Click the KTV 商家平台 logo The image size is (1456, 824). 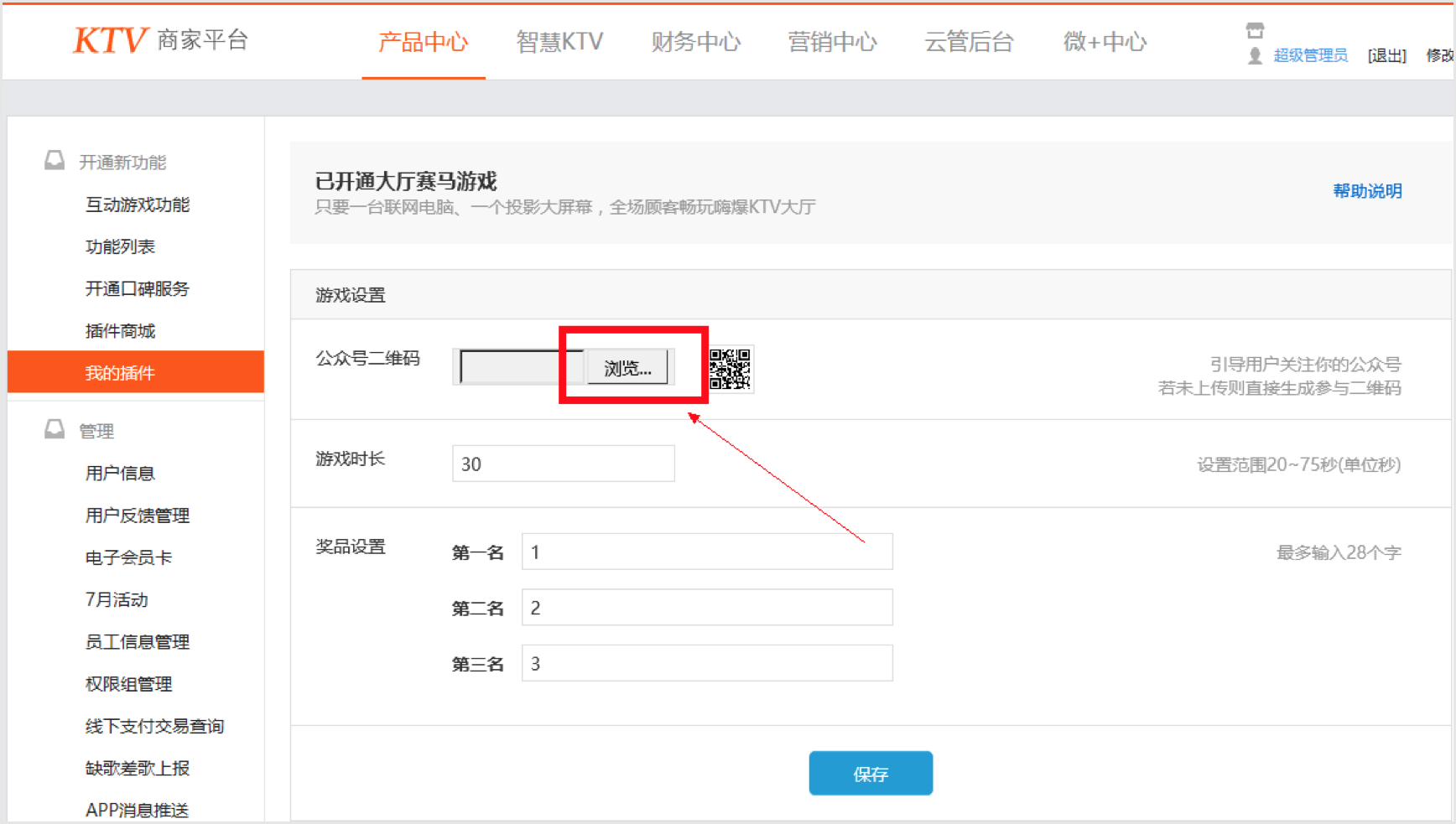(x=160, y=40)
